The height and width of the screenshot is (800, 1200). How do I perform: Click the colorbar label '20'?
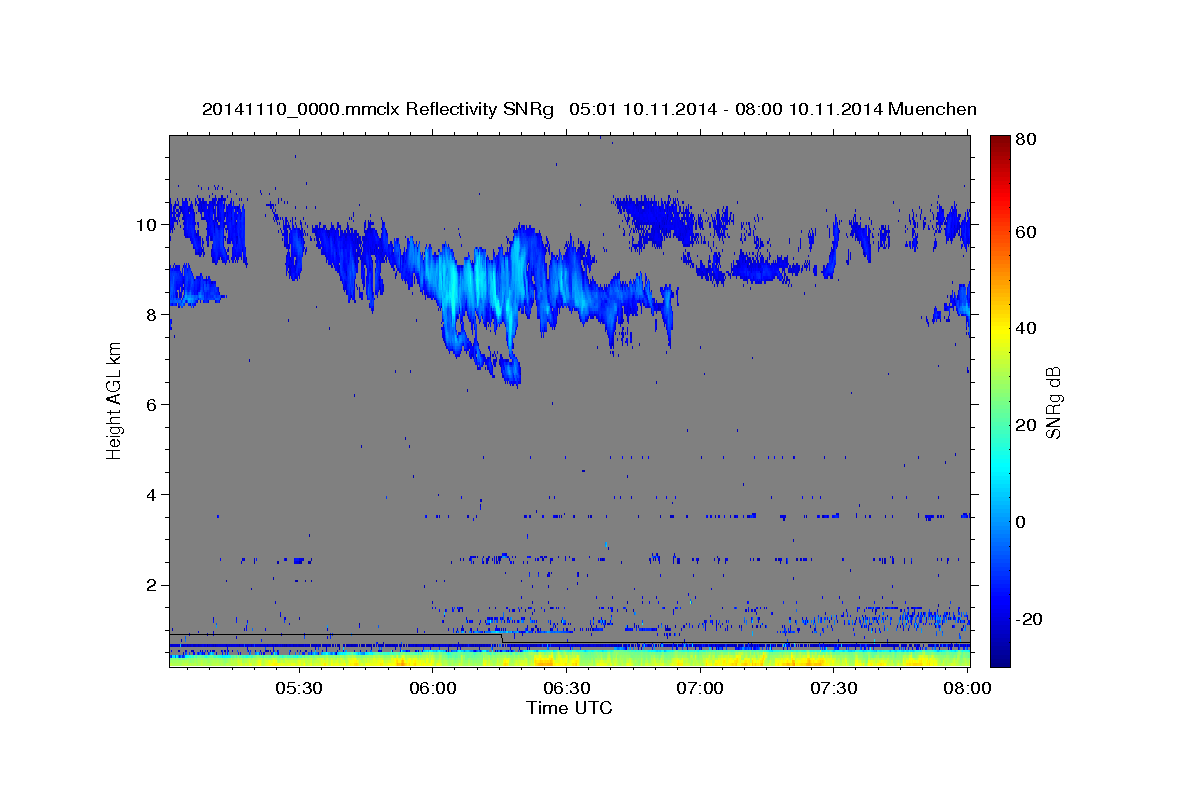point(1025,425)
